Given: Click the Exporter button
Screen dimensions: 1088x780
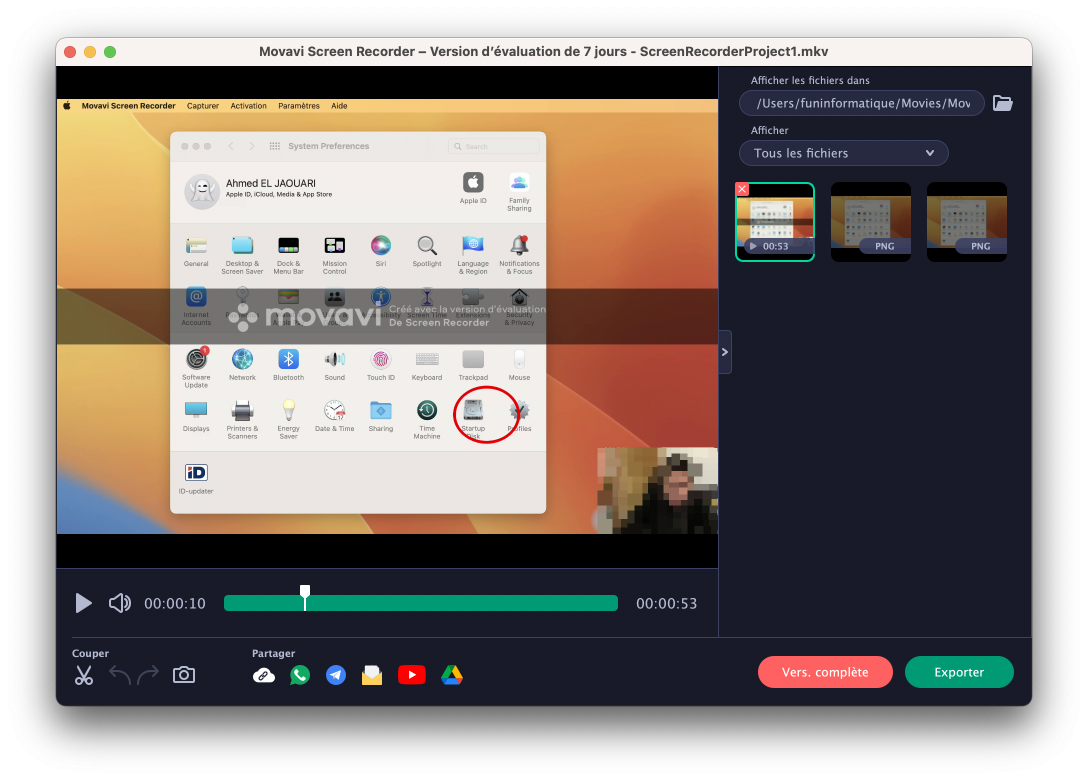Looking at the screenshot, I should click(x=959, y=672).
